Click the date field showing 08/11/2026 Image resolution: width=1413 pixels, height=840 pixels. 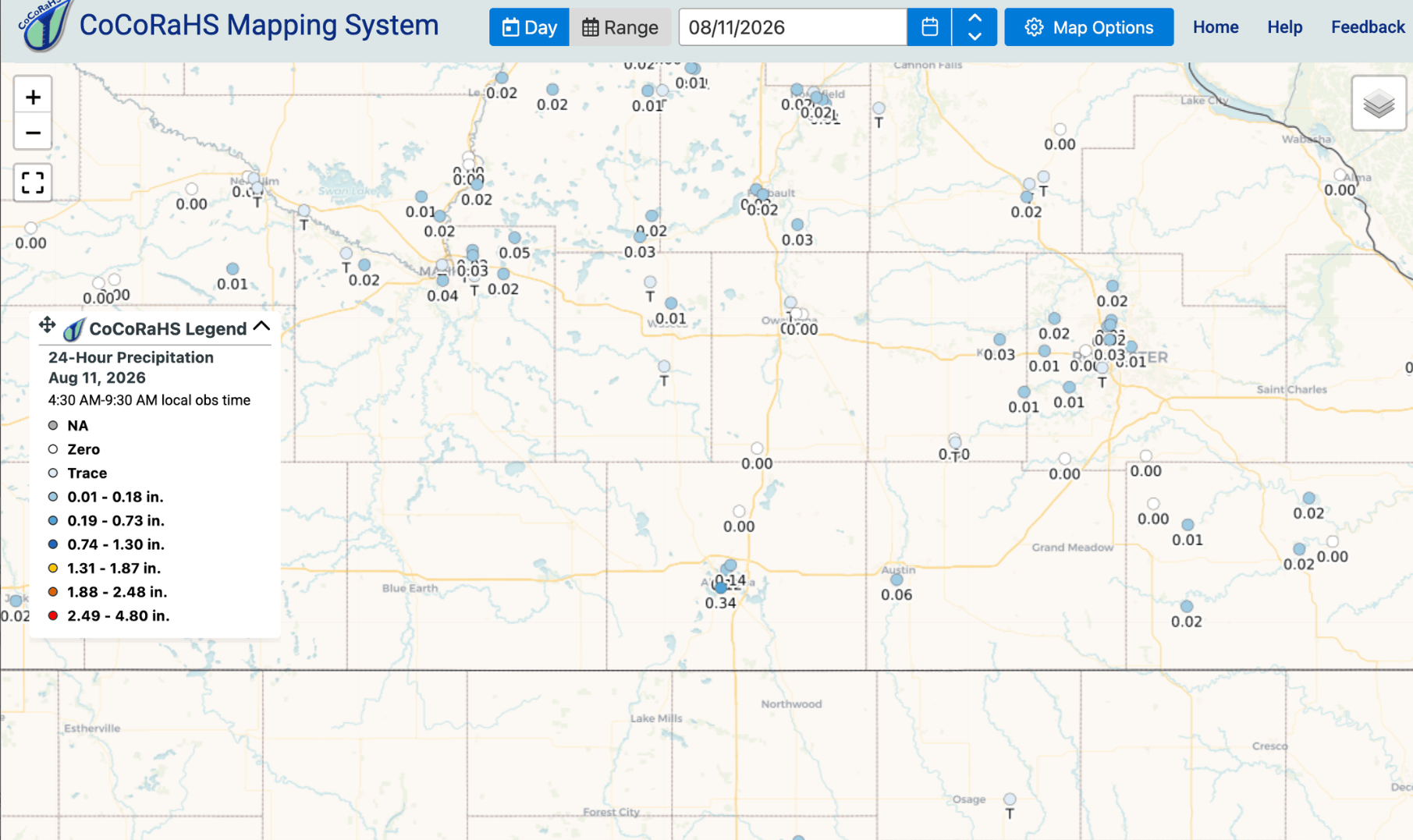coord(793,27)
